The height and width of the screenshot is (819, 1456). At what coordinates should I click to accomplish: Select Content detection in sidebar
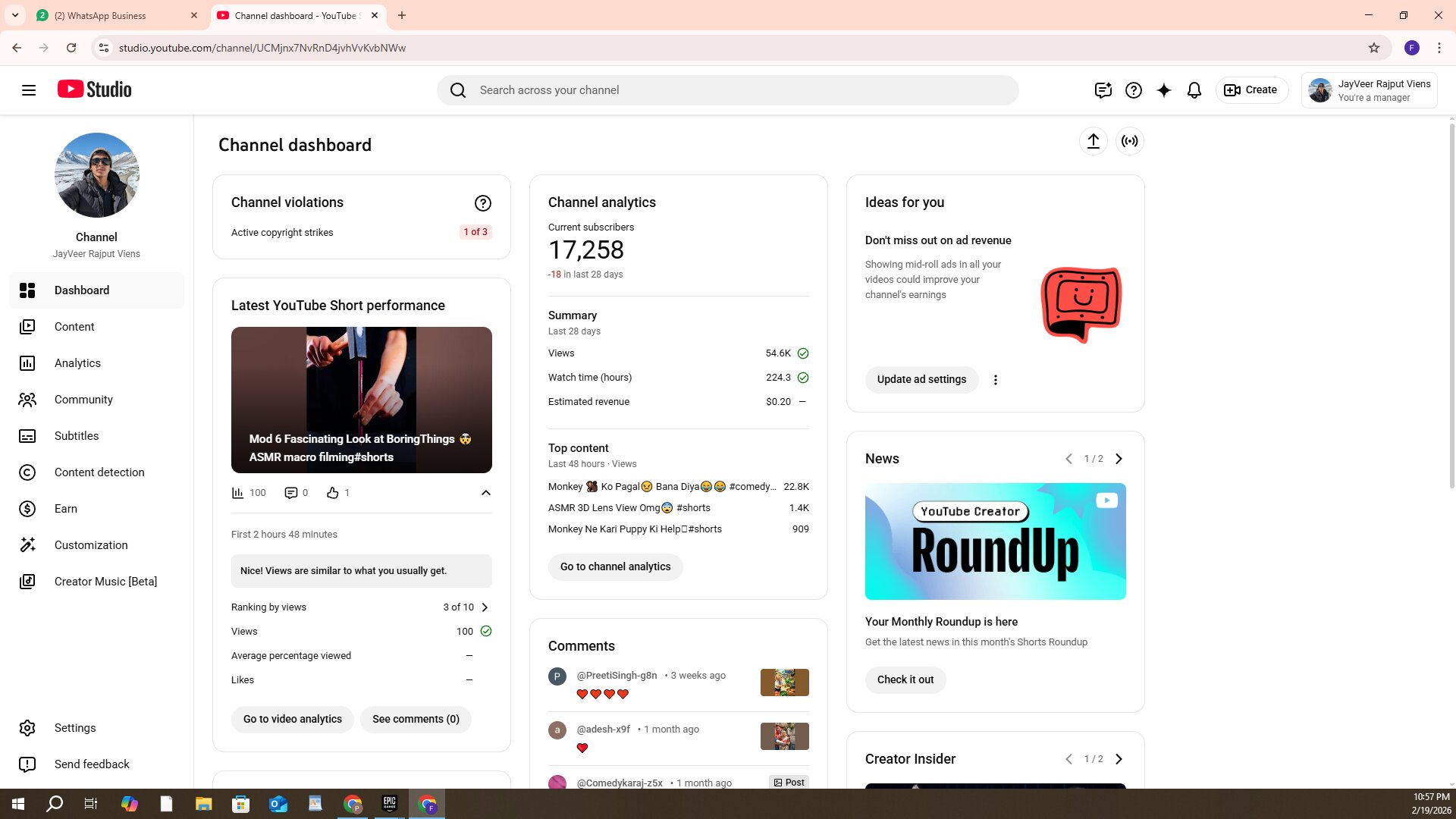[99, 472]
